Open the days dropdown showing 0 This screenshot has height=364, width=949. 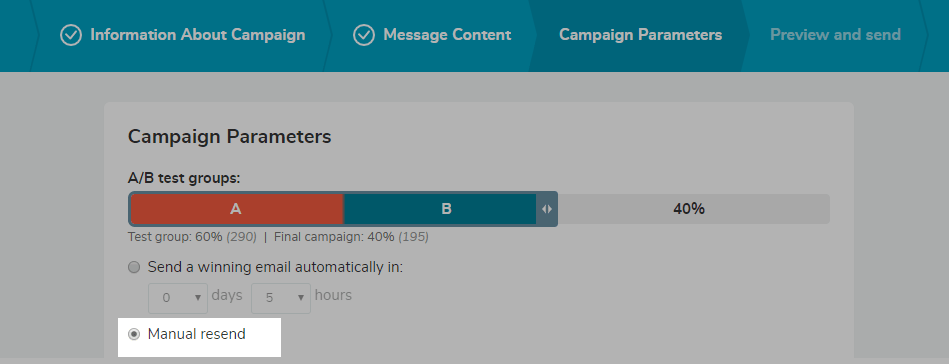178,298
